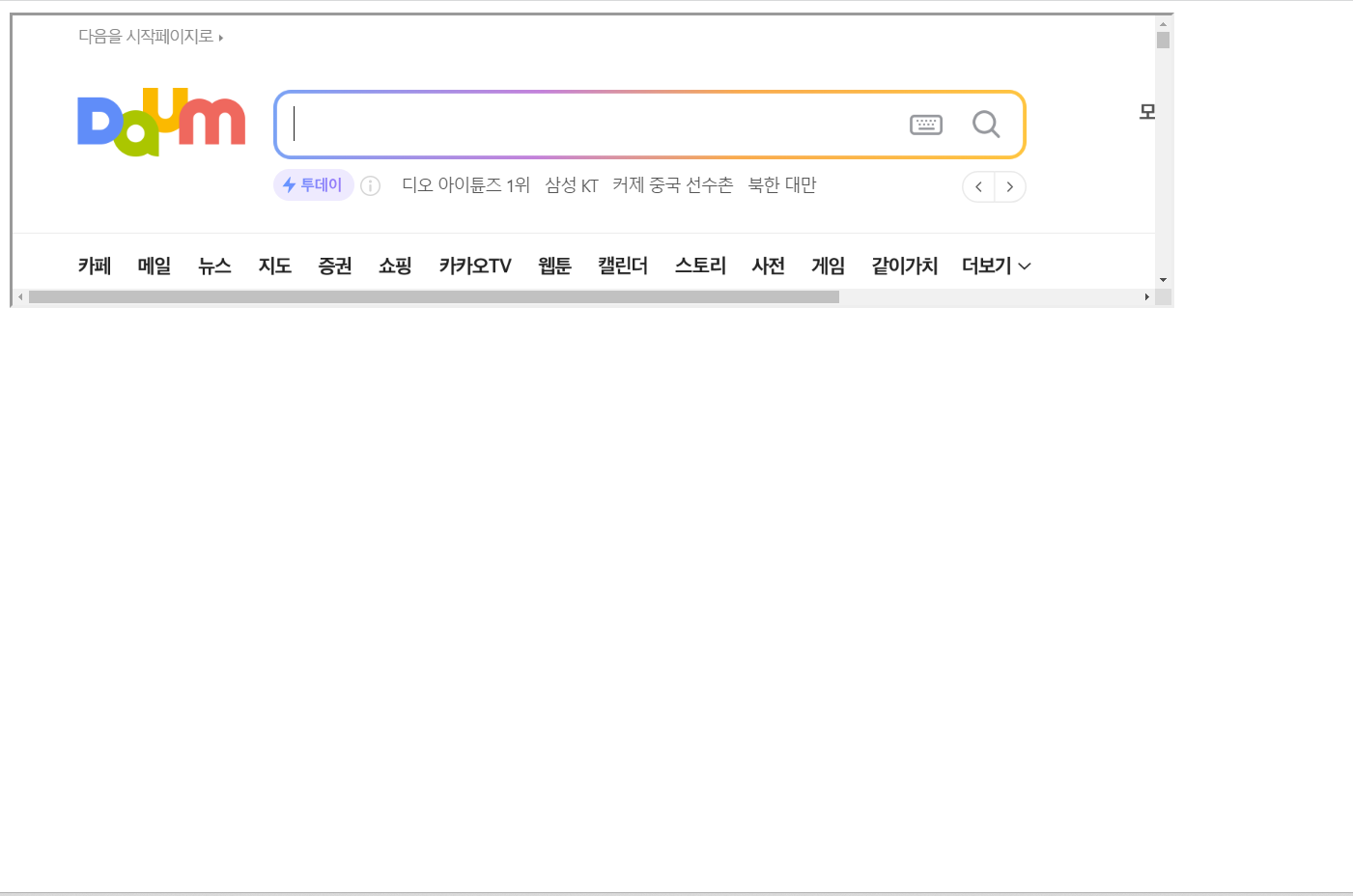Click the horizontal scrollbar thumb
The width and height of the screenshot is (1353, 896).
(434, 296)
